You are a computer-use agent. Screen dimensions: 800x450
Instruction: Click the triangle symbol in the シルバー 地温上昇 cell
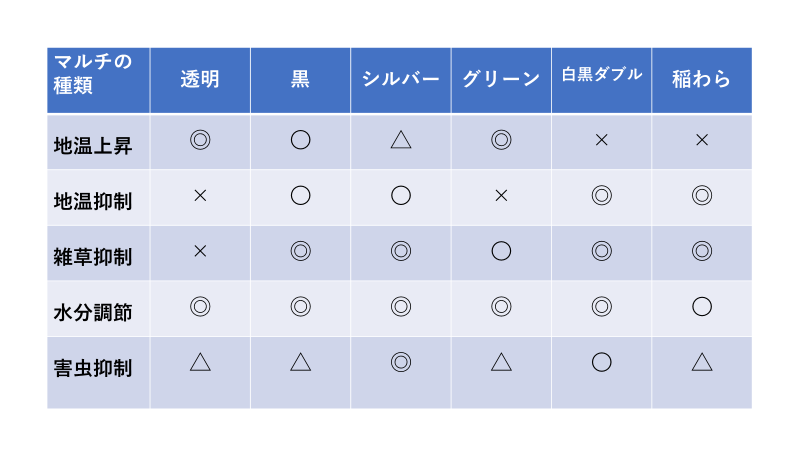pos(401,140)
